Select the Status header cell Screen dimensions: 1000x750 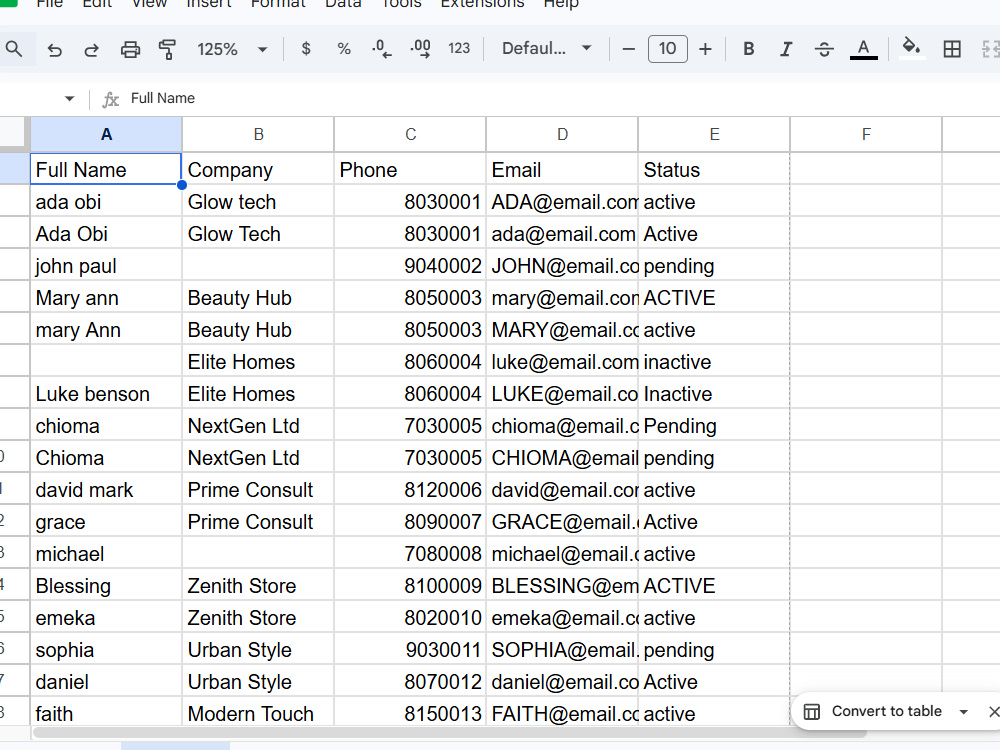pyautogui.click(x=714, y=170)
